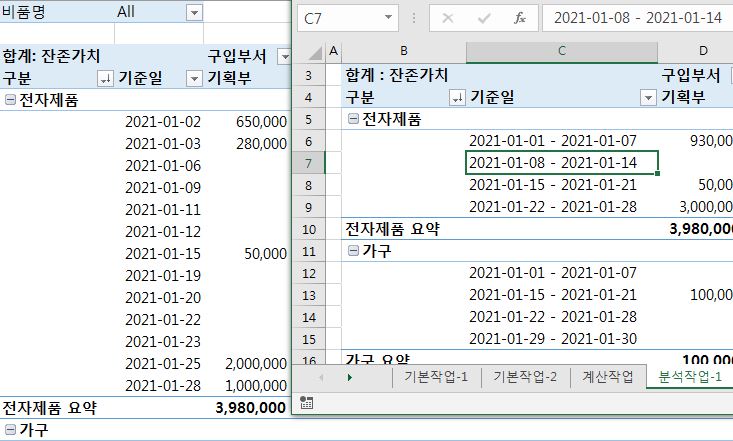Viewport: 733px width, 441px height.
Task: Click the Insert Function fx icon
Action: point(519,18)
